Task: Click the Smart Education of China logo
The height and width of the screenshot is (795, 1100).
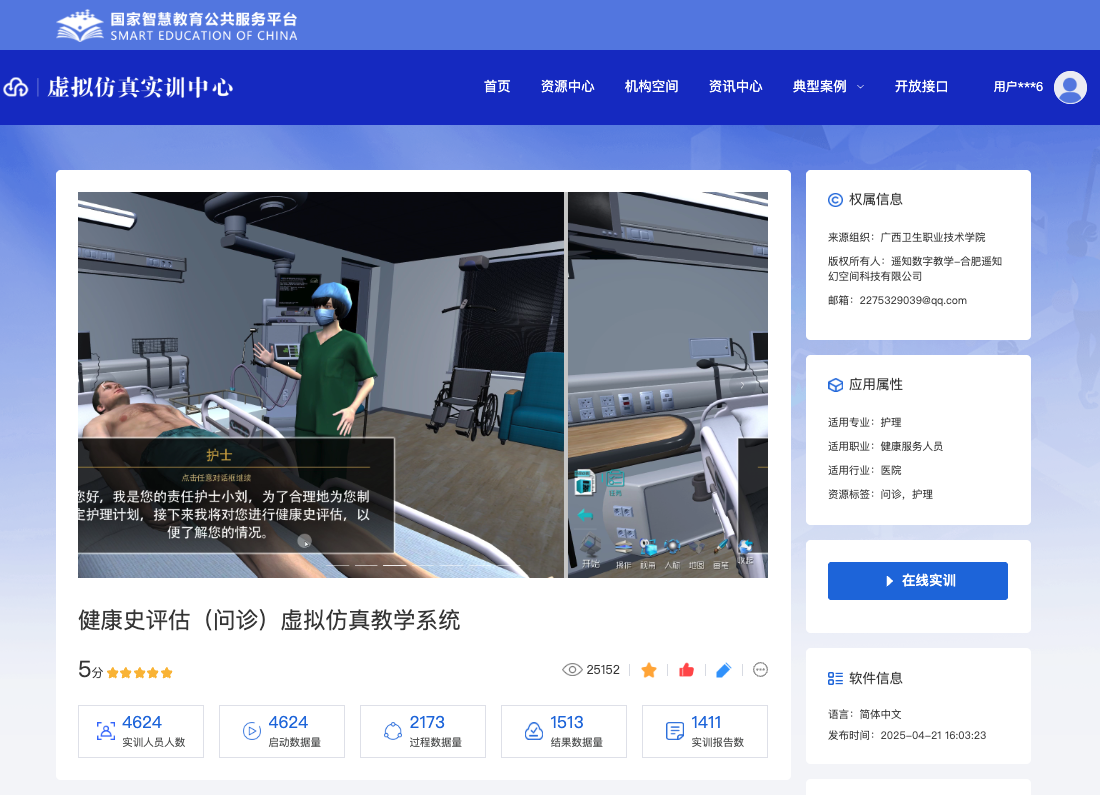Action: 177,26
